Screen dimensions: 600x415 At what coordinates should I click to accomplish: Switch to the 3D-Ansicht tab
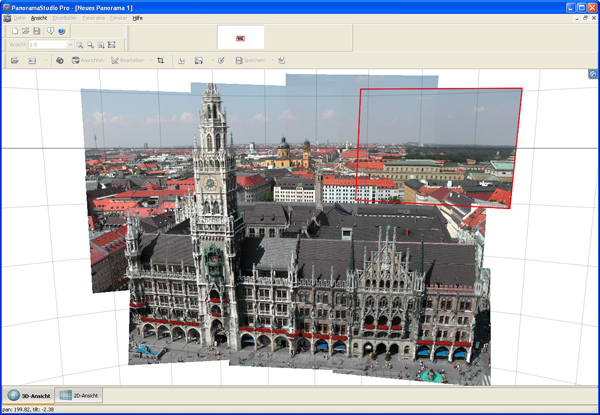[27, 396]
